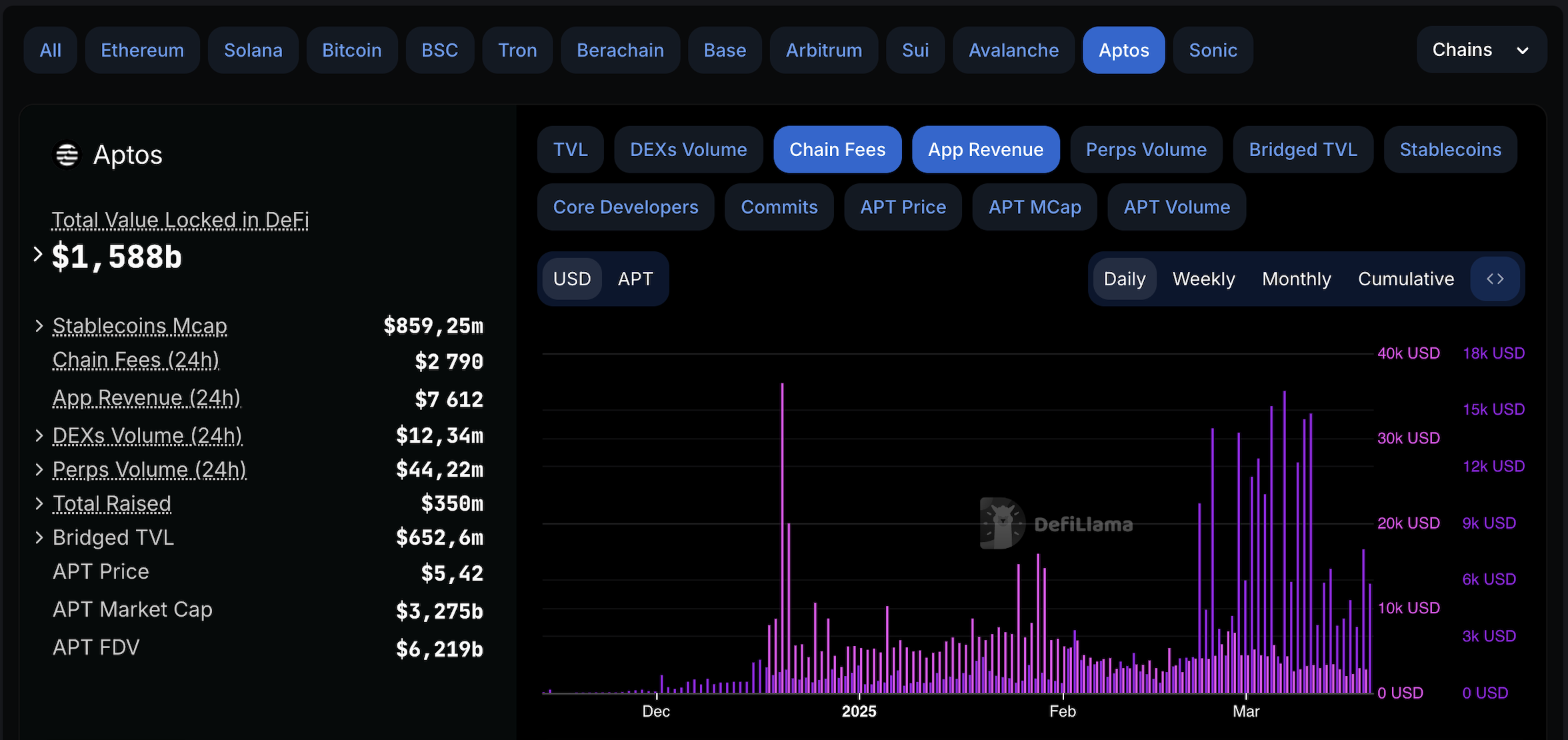Expand the Stablecoins Mcap row
The image size is (1568, 740).
(39, 326)
